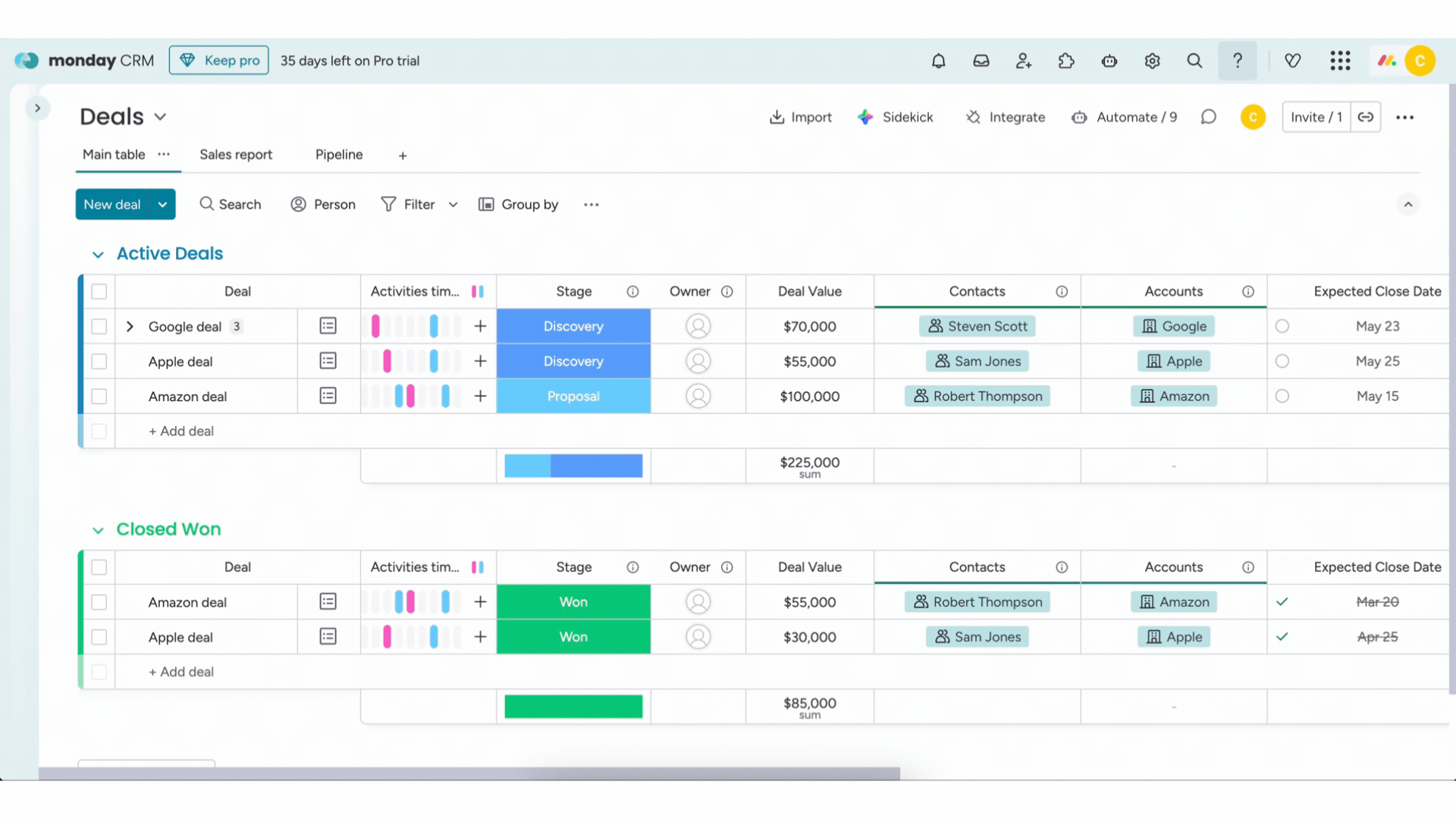Screen dimensions: 1456x819
Task: Open Main table view options
Action: click(x=164, y=155)
